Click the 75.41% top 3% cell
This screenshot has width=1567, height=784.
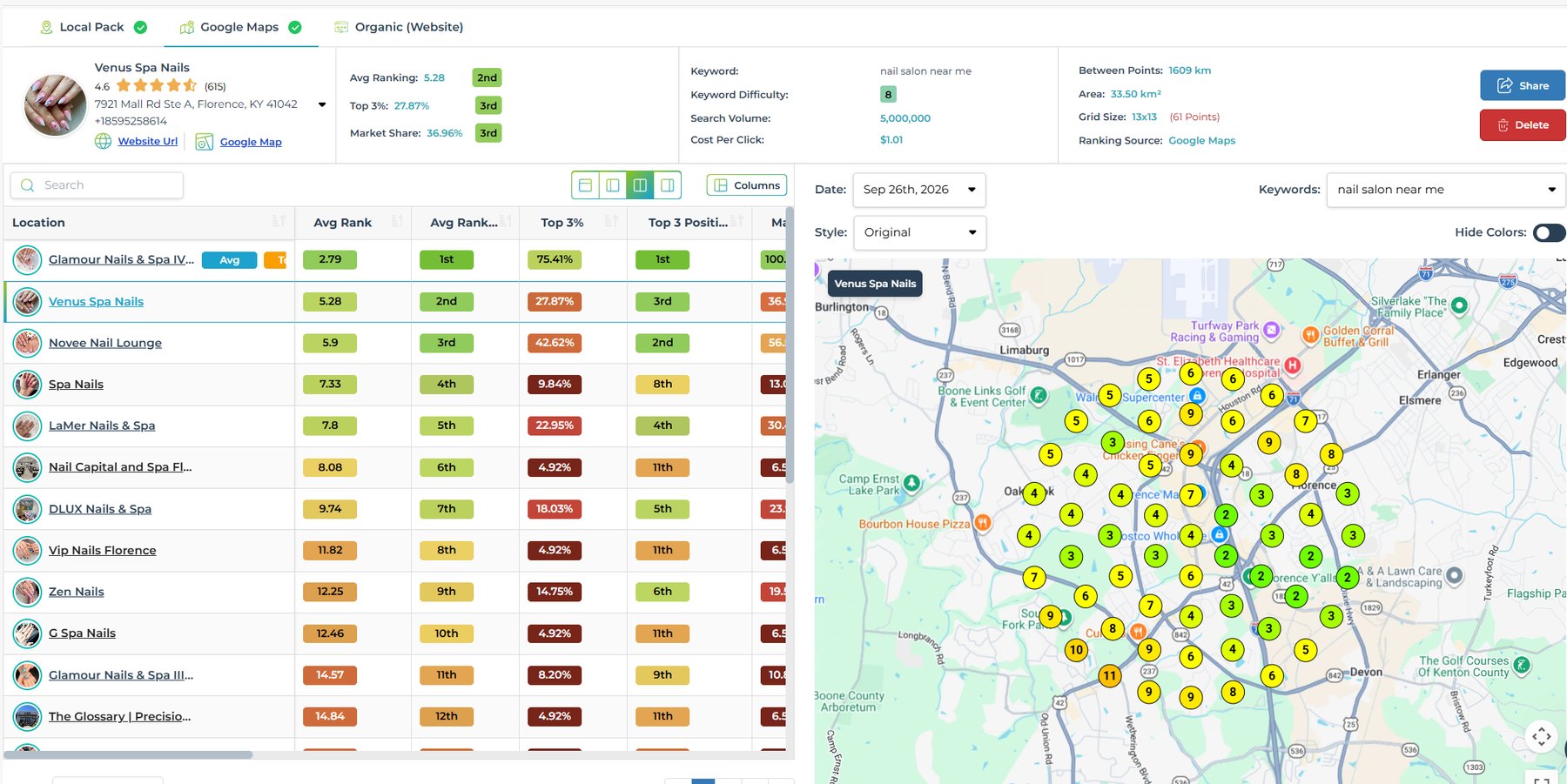[555, 259]
